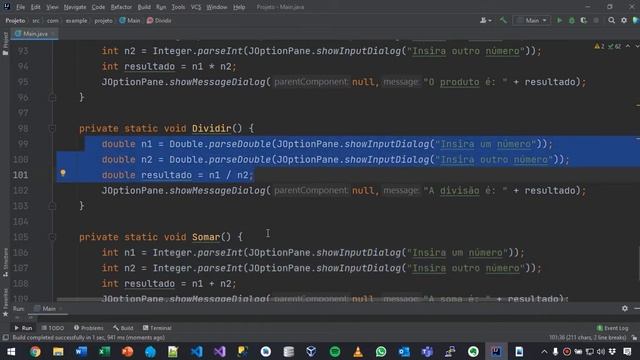Open the File menu
Image resolution: width=640 pixels, height=360 pixels.
pyautogui.click(x=20, y=7)
